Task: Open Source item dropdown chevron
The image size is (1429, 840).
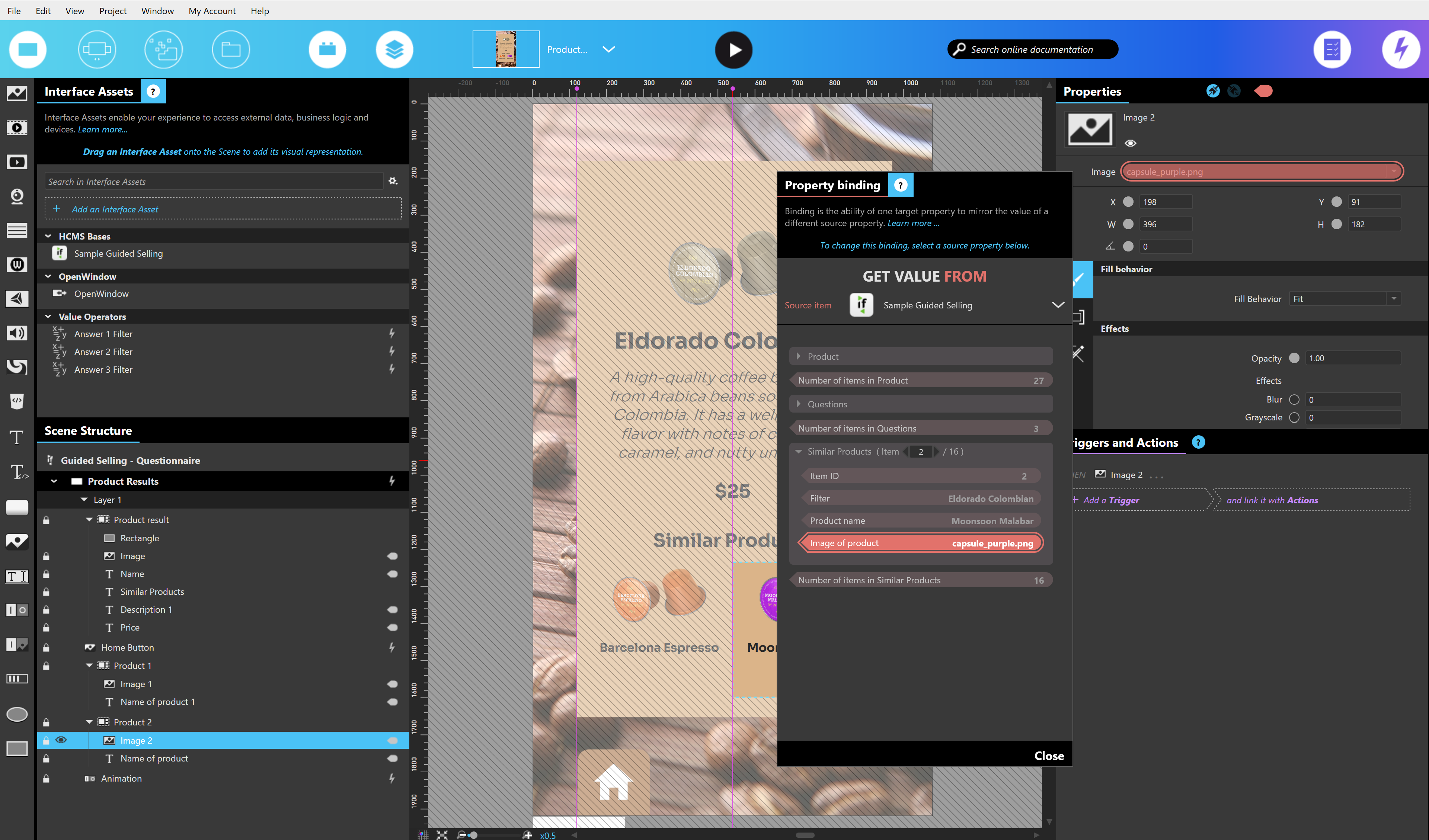Action: [x=1058, y=305]
